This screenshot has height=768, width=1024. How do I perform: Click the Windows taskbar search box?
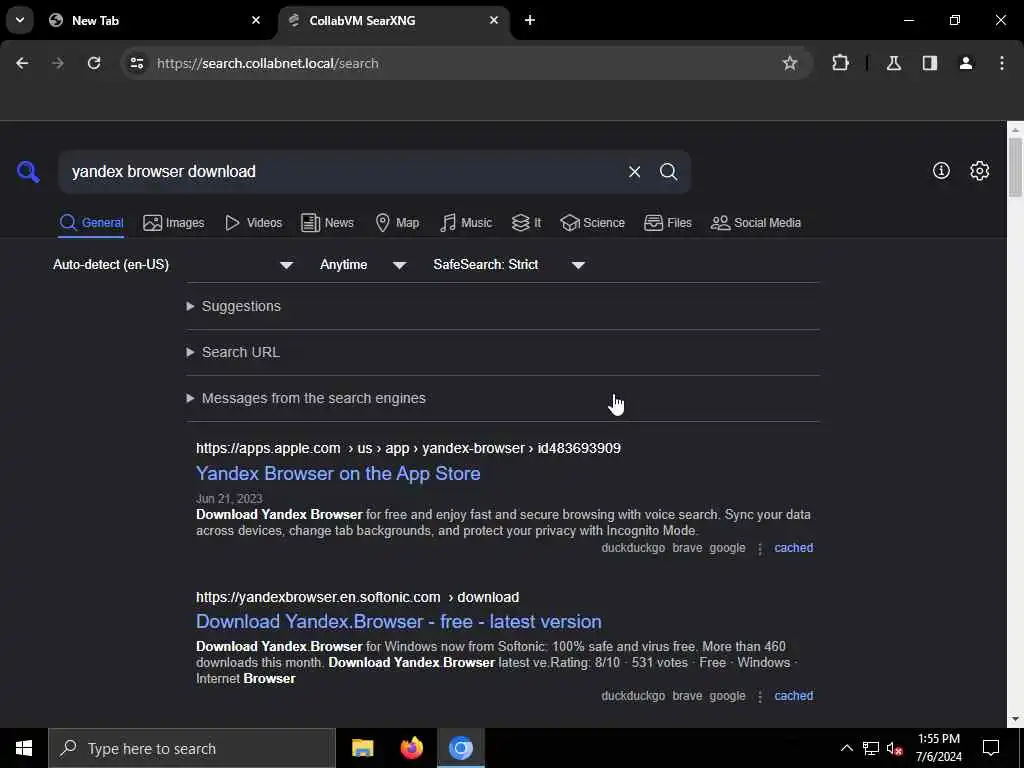tap(192, 748)
